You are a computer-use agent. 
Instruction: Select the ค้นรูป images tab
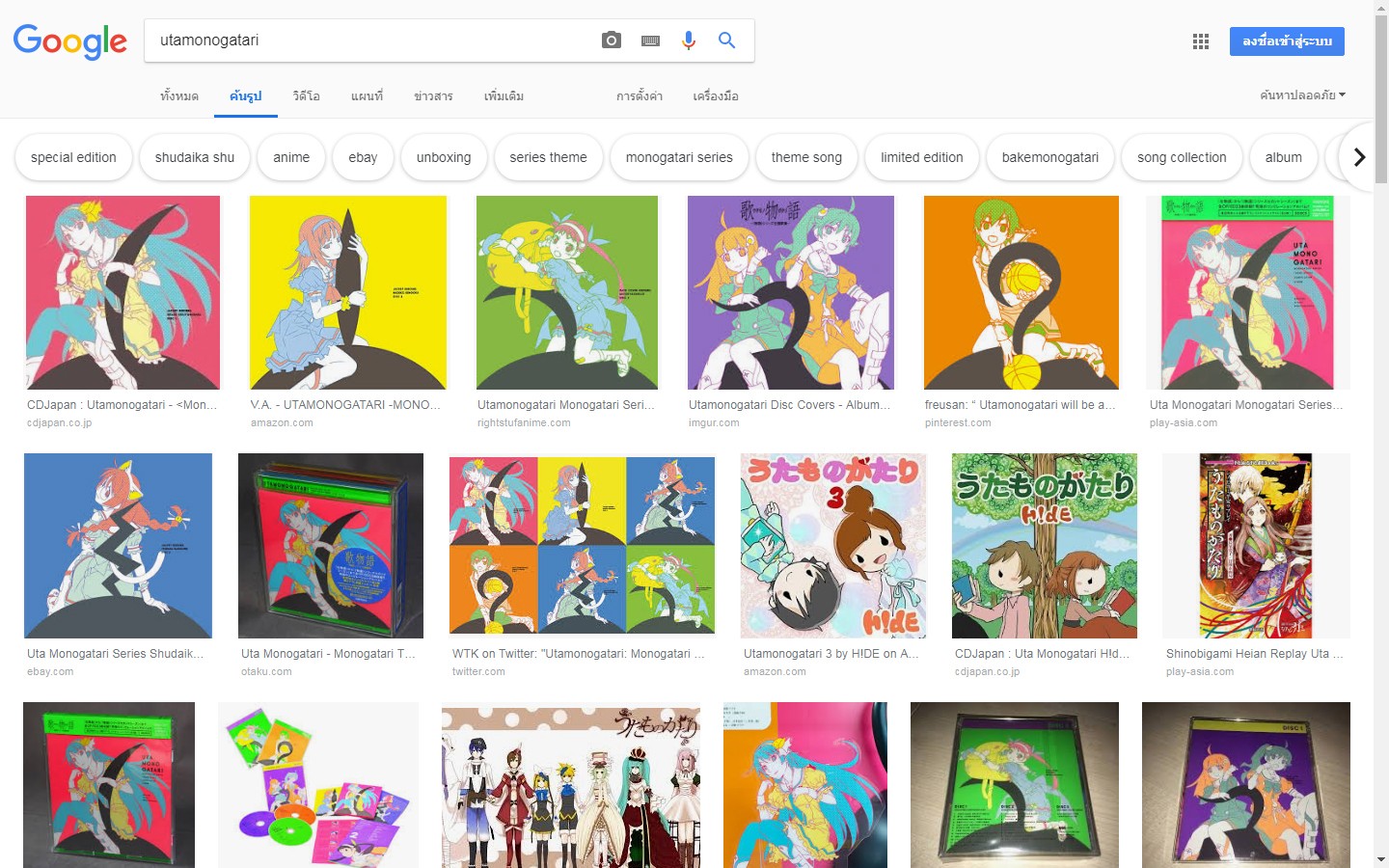(x=246, y=96)
